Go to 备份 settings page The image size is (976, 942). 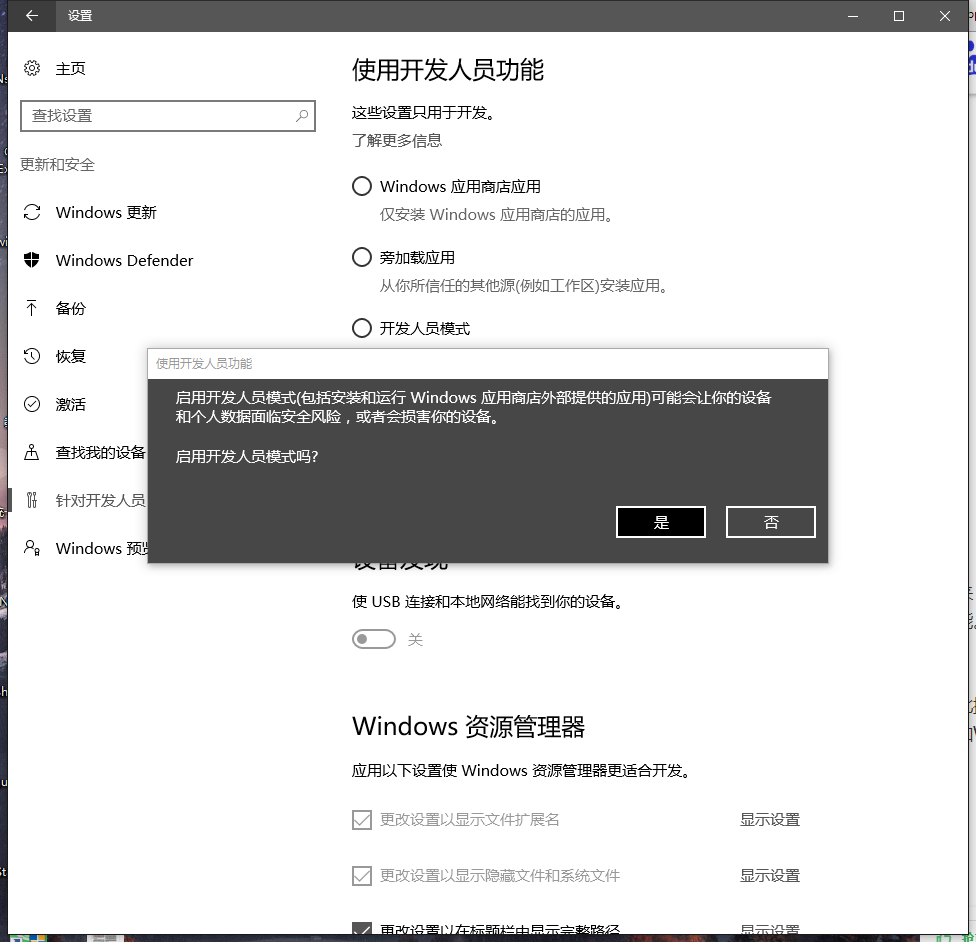(x=70, y=308)
